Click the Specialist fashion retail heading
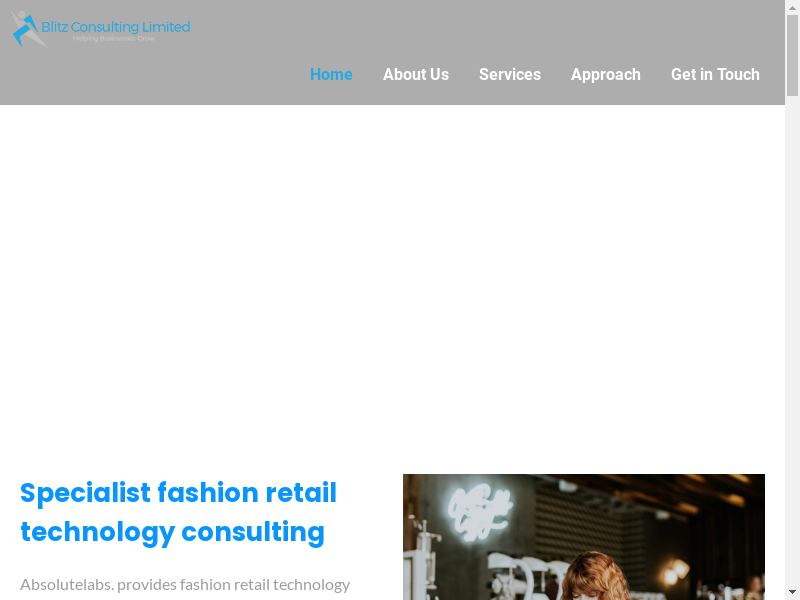 point(178,512)
